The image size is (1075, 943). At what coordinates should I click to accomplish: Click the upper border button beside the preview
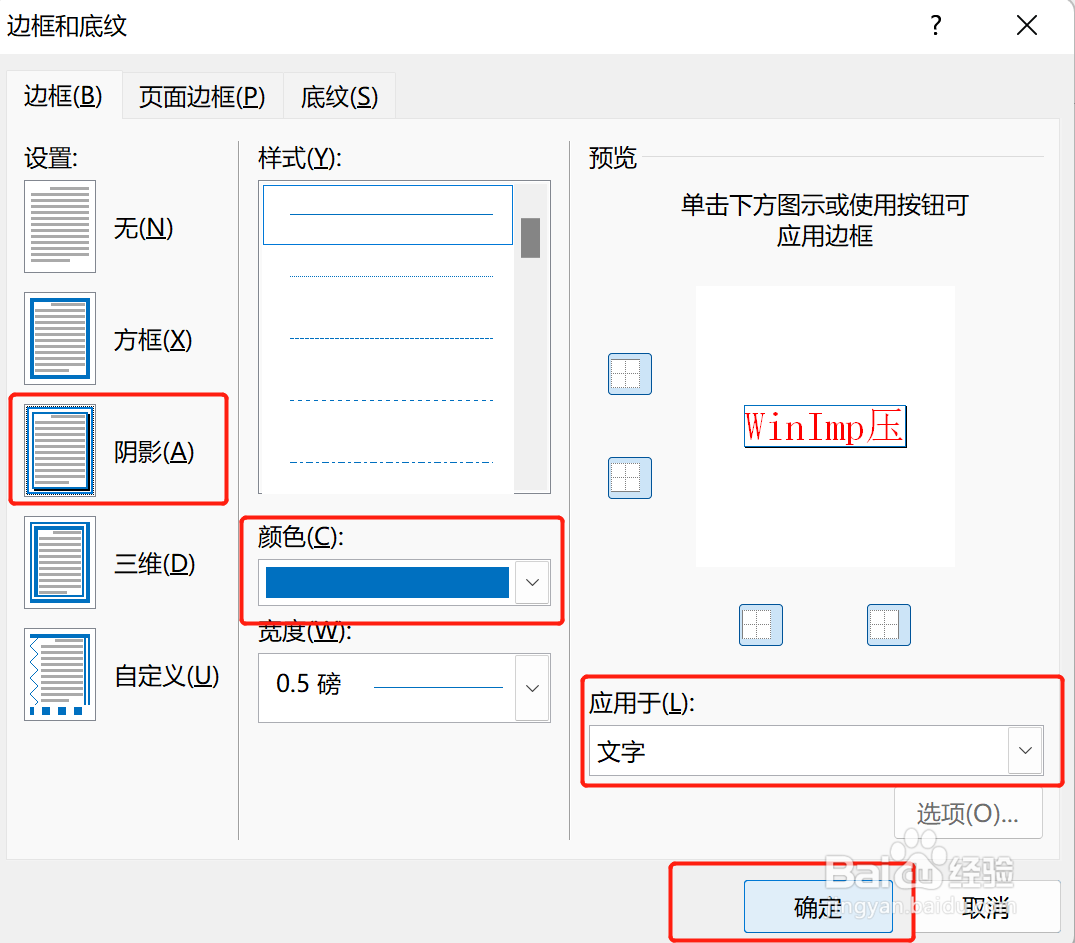pos(629,374)
